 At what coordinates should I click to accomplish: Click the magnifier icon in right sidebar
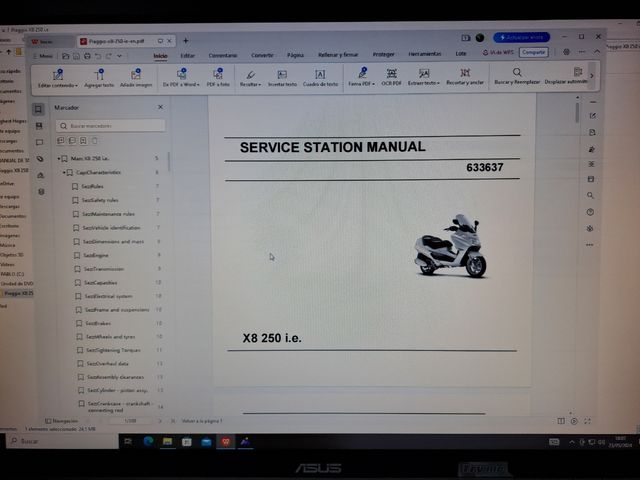point(590,196)
